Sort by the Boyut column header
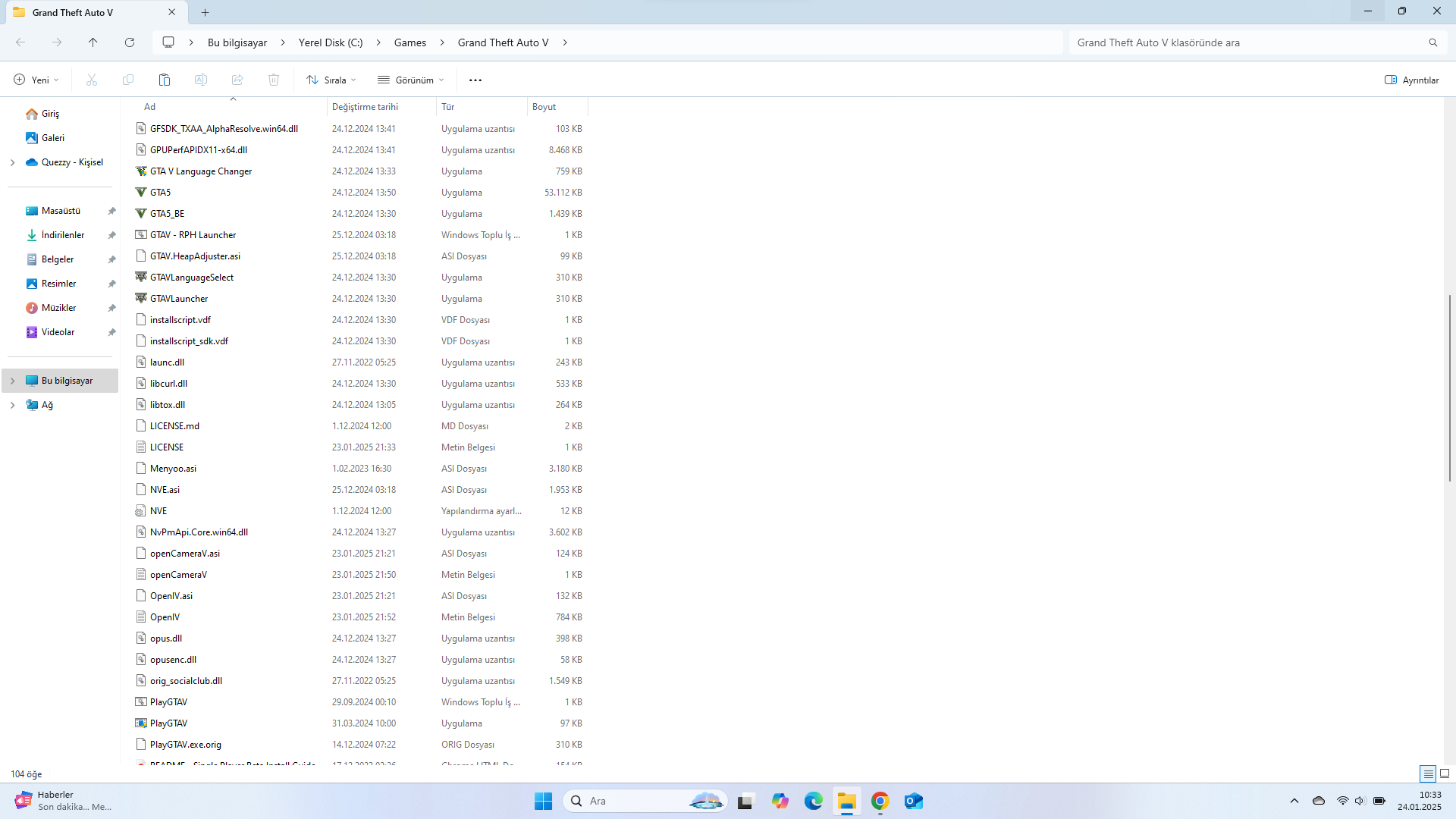The image size is (1456, 819). [x=544, y=107]
